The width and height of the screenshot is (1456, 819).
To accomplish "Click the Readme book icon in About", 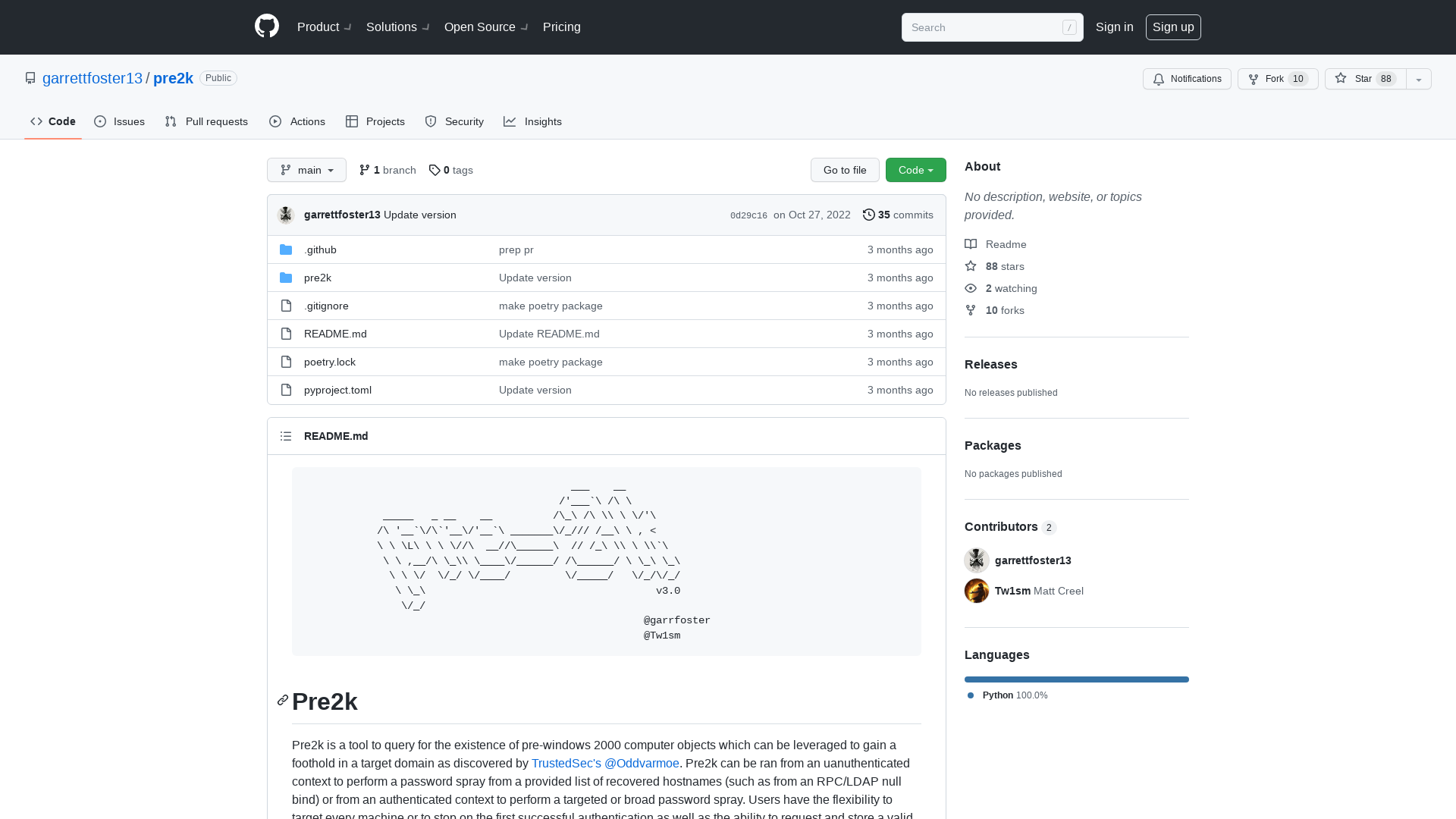I will pos(971,244).
